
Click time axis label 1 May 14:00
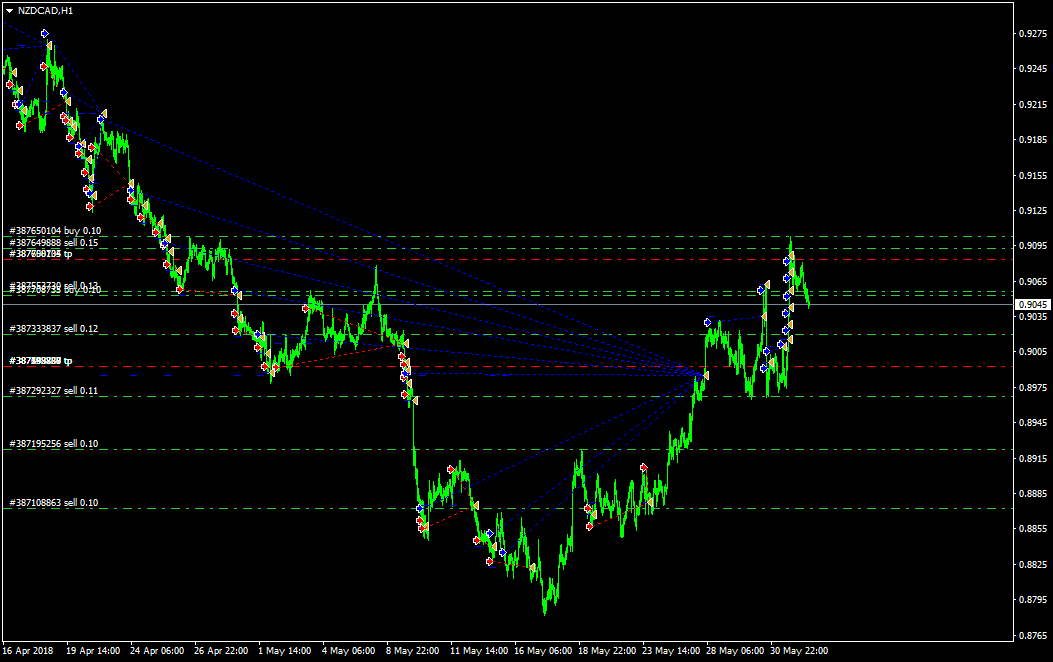pos(285,651)
